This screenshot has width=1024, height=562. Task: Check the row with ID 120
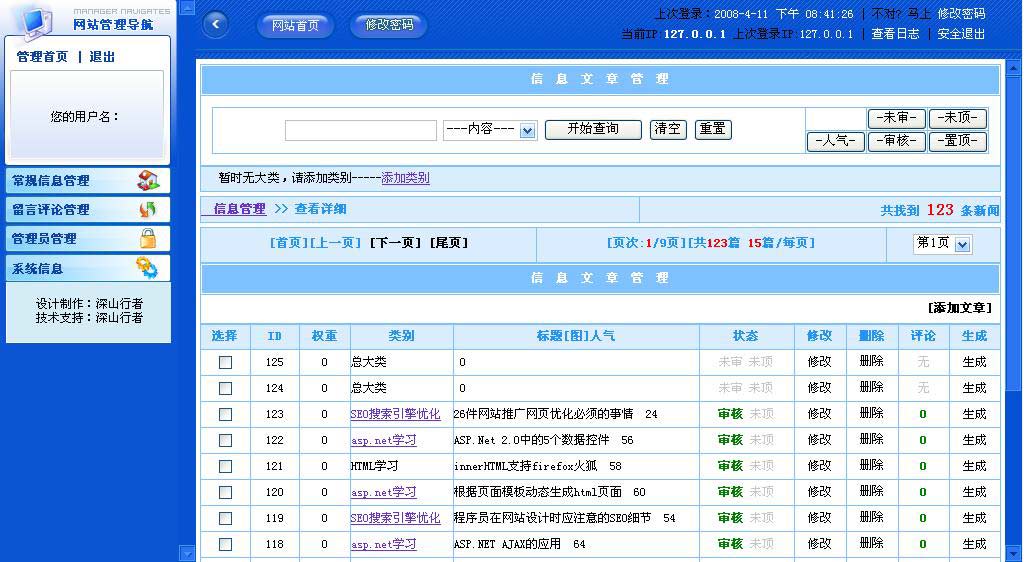pos(225,492)
